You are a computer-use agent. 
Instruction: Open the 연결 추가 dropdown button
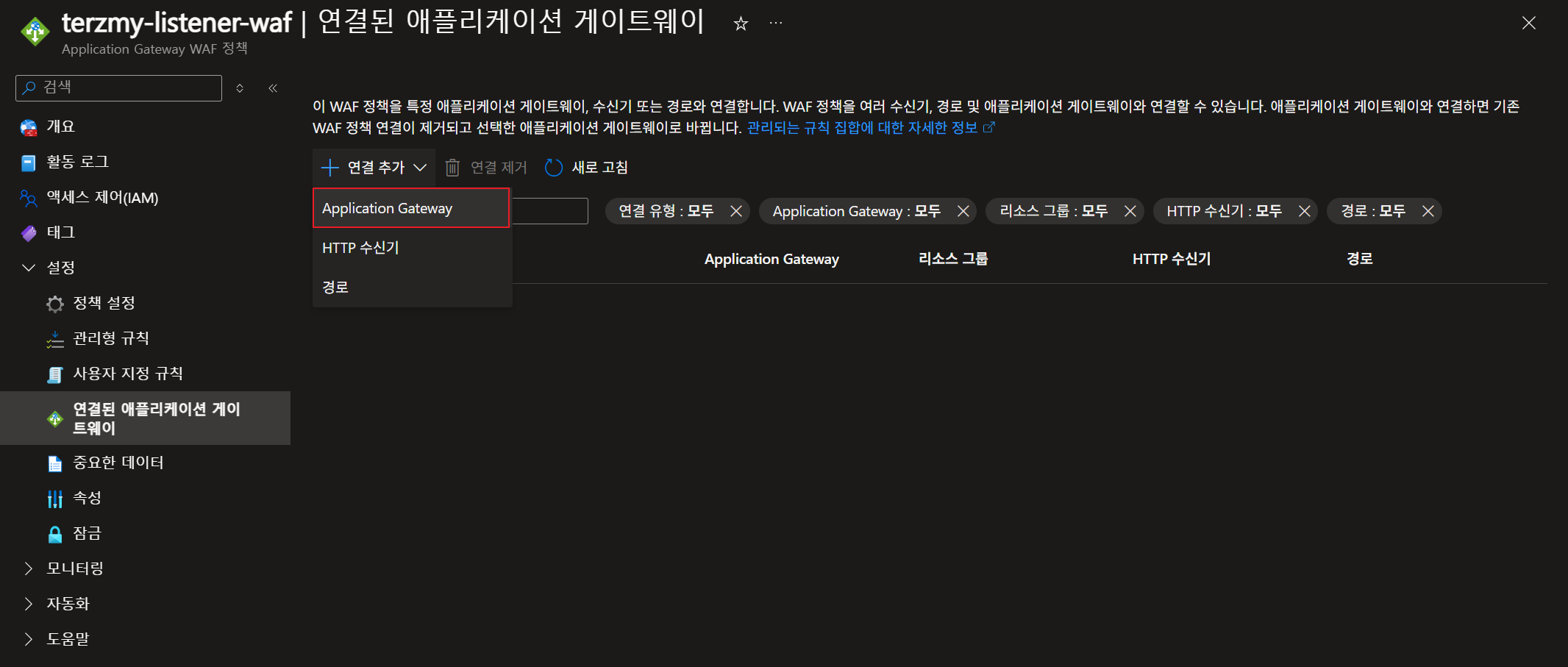pos(374,168)
